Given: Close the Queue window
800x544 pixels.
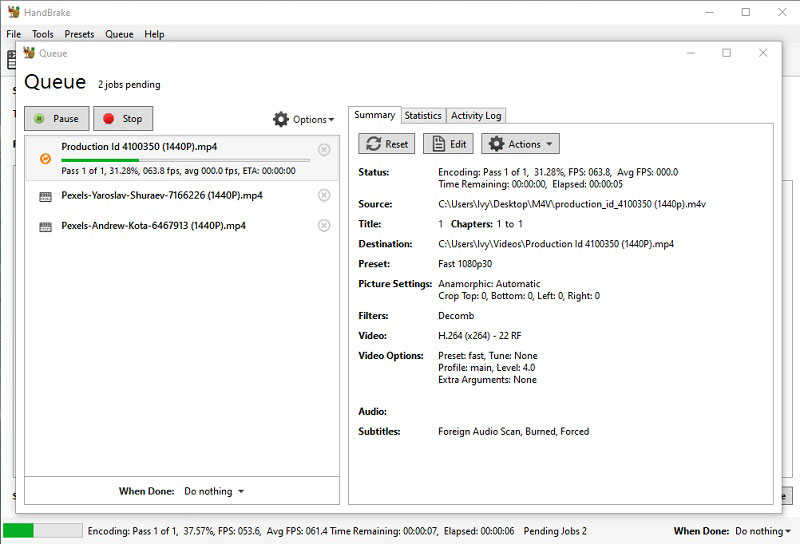Looking at the screenshot, I should (x=763, y=53).
